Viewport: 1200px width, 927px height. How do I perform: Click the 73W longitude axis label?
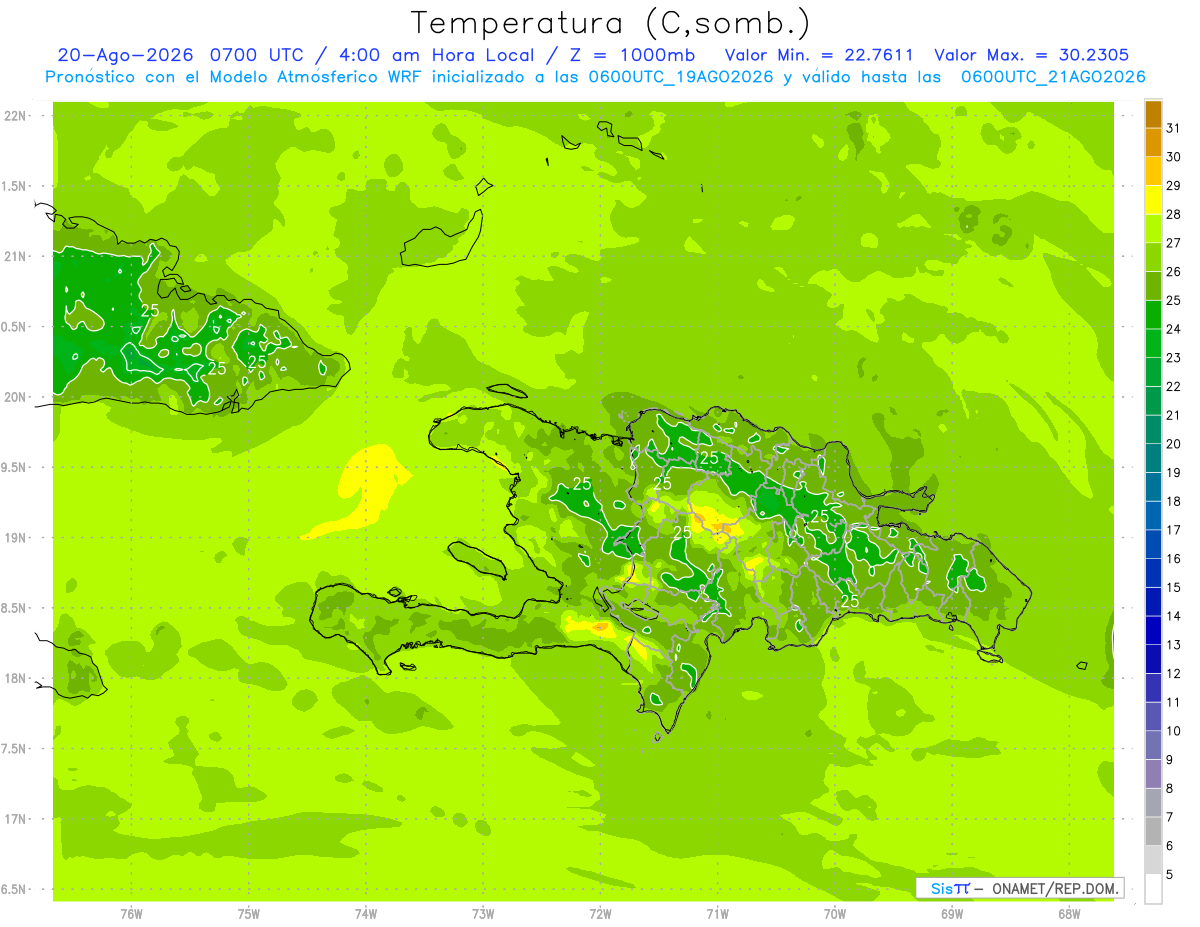pyautogui.click(x=483, y=914)
